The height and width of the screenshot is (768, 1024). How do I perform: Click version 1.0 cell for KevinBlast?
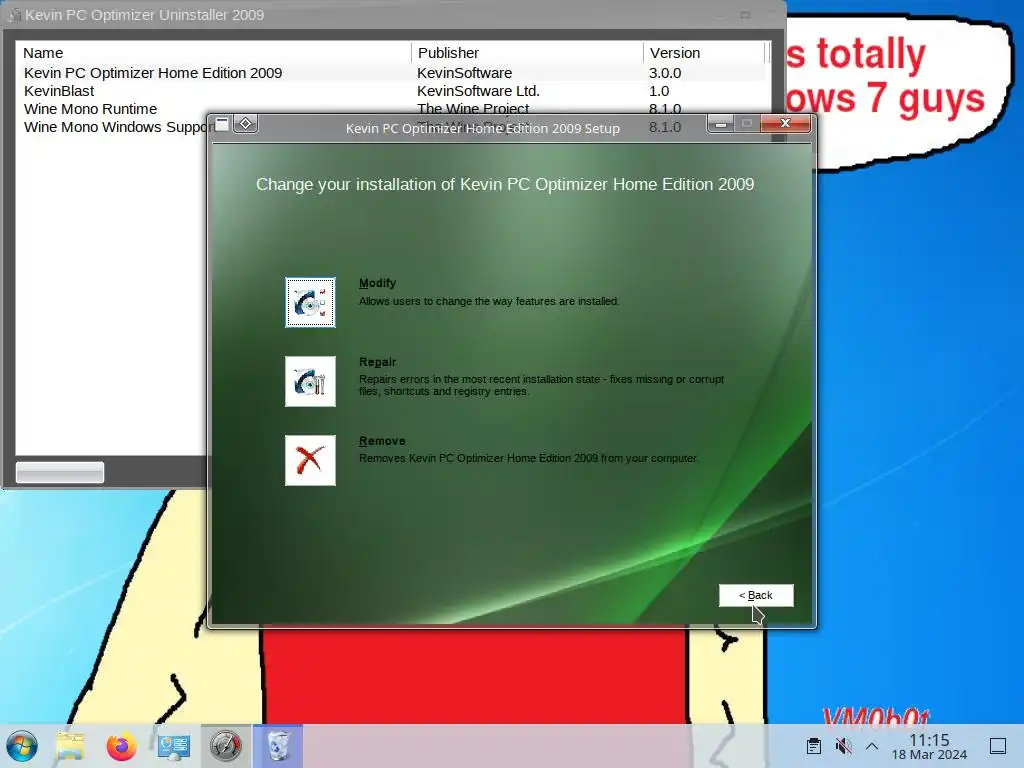coord(659,91)
